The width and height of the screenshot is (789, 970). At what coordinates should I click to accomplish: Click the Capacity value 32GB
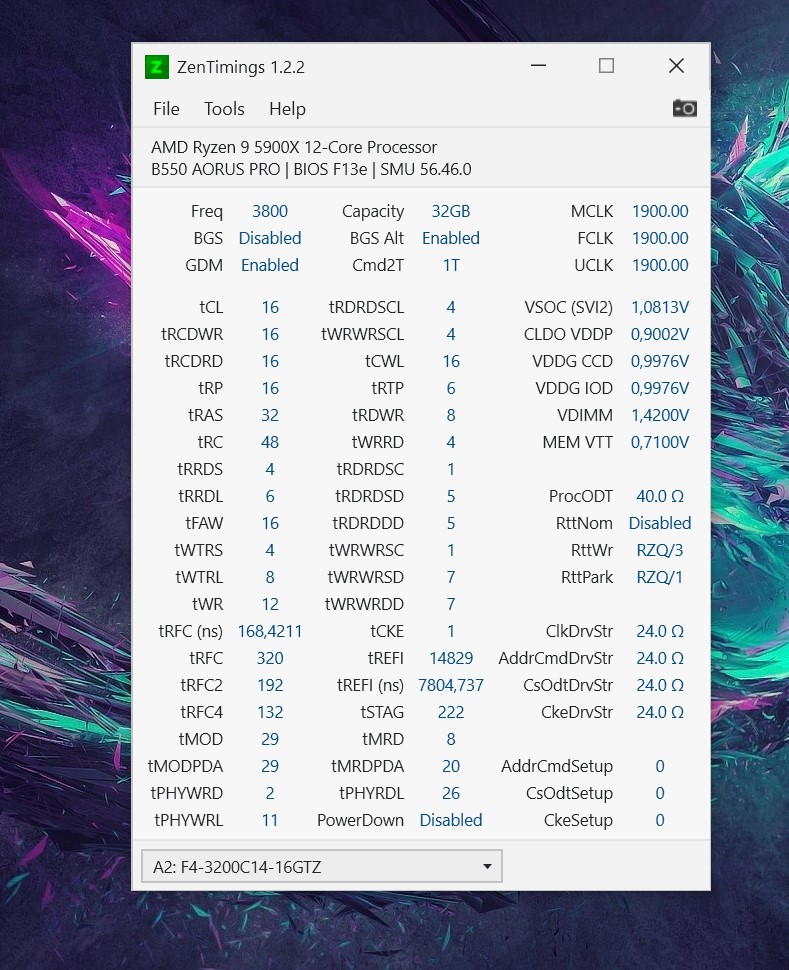(451, 211)
